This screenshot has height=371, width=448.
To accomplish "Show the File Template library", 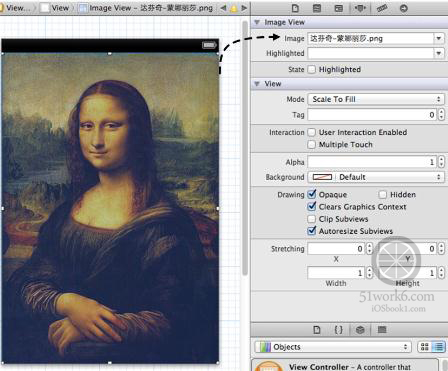I will point(317,330).
